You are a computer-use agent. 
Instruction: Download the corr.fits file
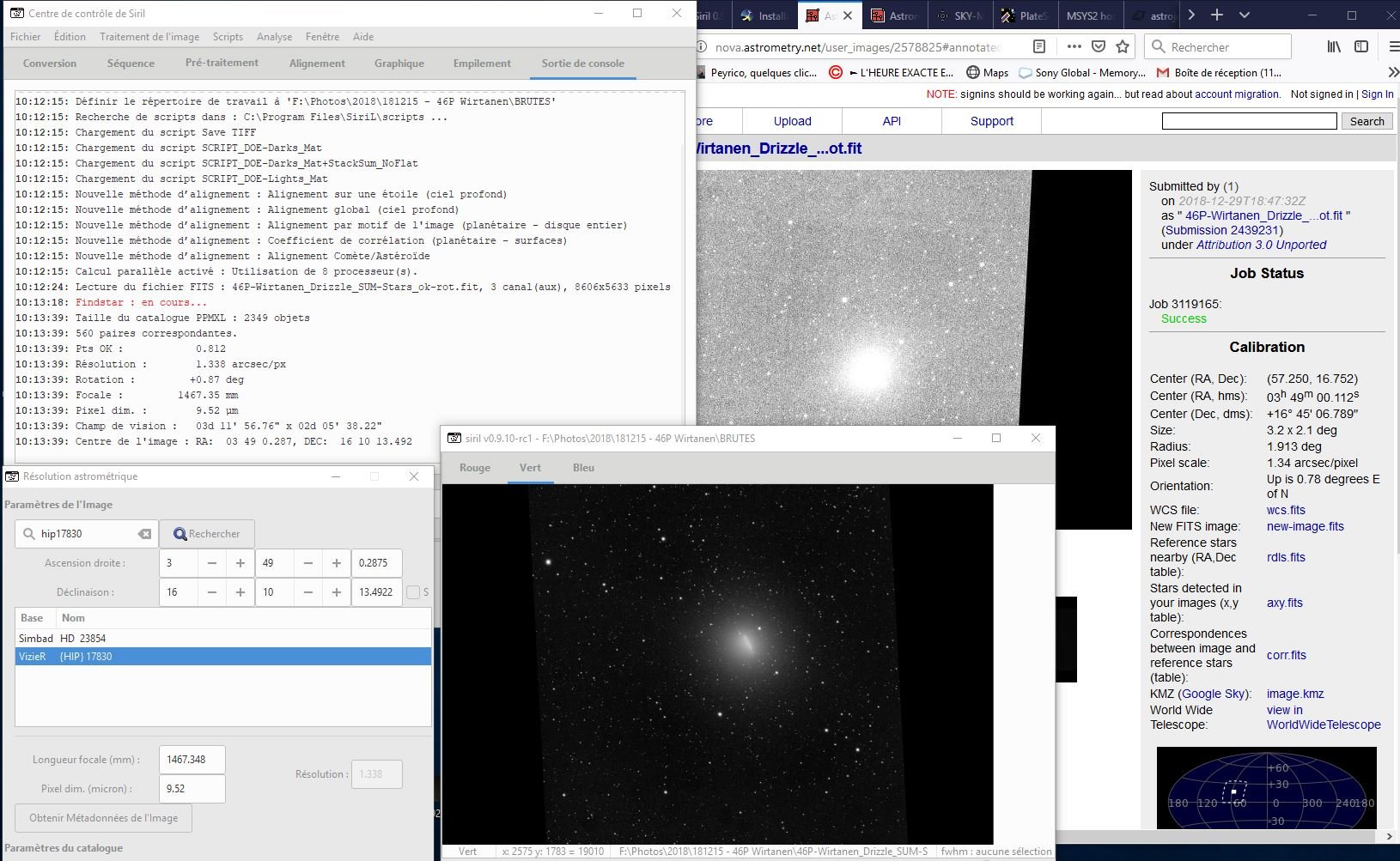1287,655
